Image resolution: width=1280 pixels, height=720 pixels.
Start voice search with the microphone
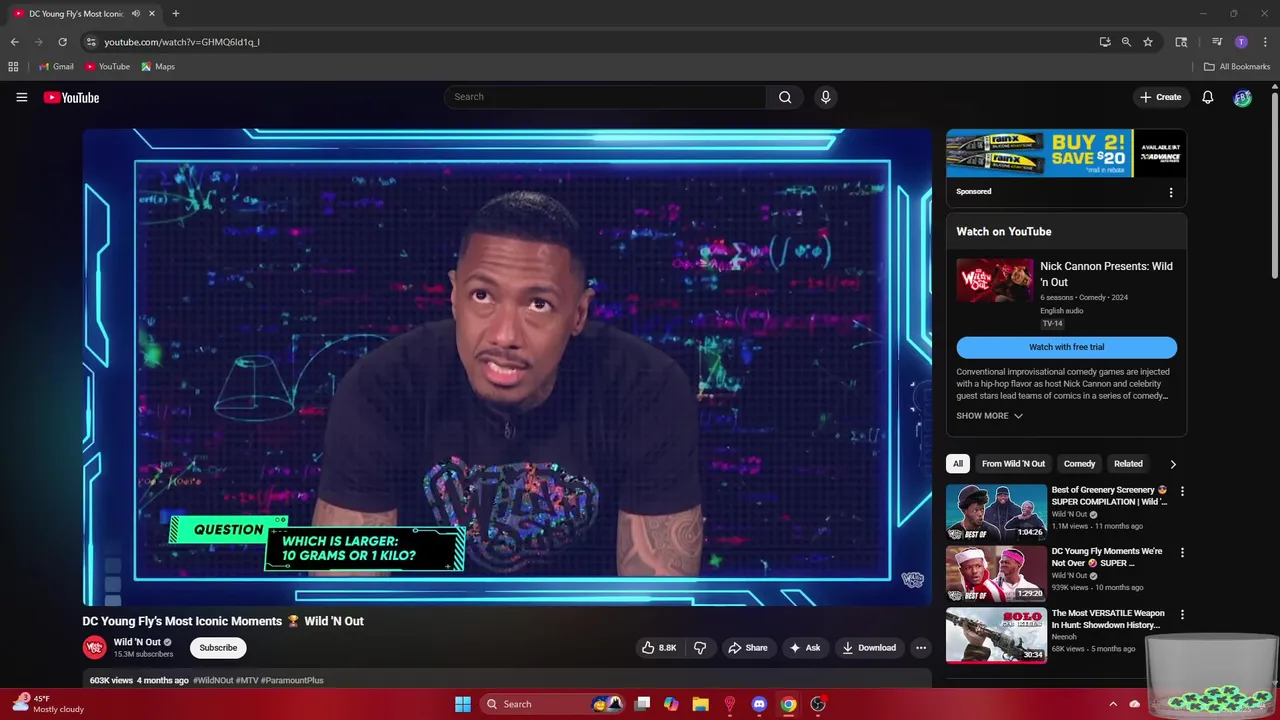click(825, 97)
